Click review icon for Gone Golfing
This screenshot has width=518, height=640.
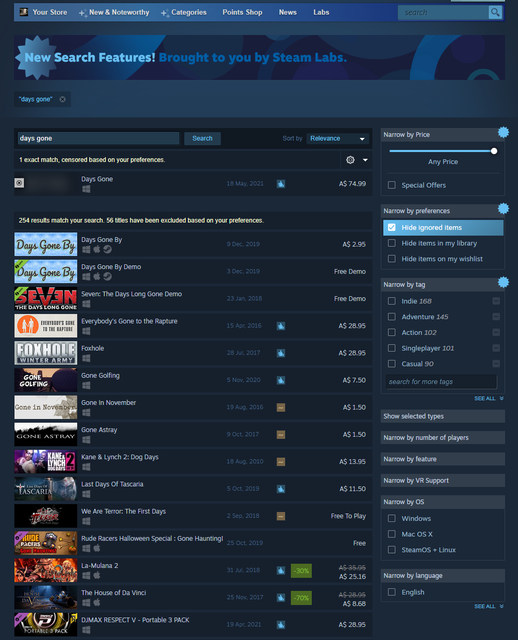tap(281, 380)
